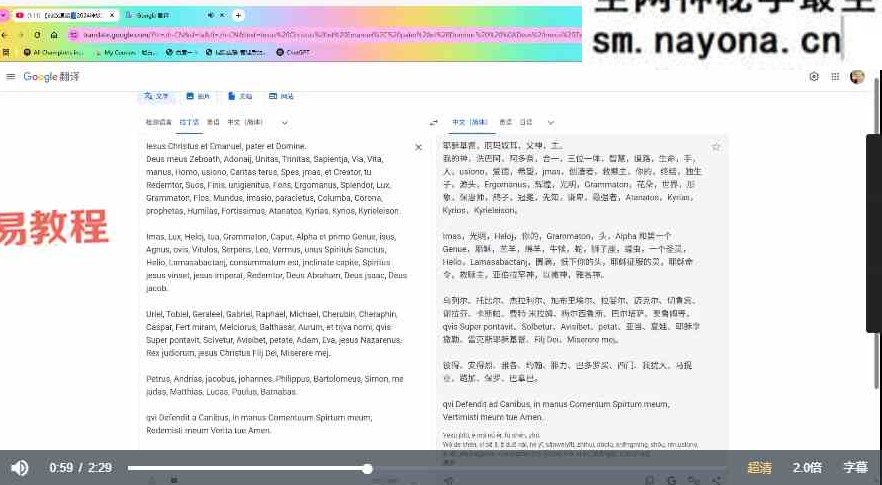
Task: Select the 文档 document translation tab
Action: point(240,96)
